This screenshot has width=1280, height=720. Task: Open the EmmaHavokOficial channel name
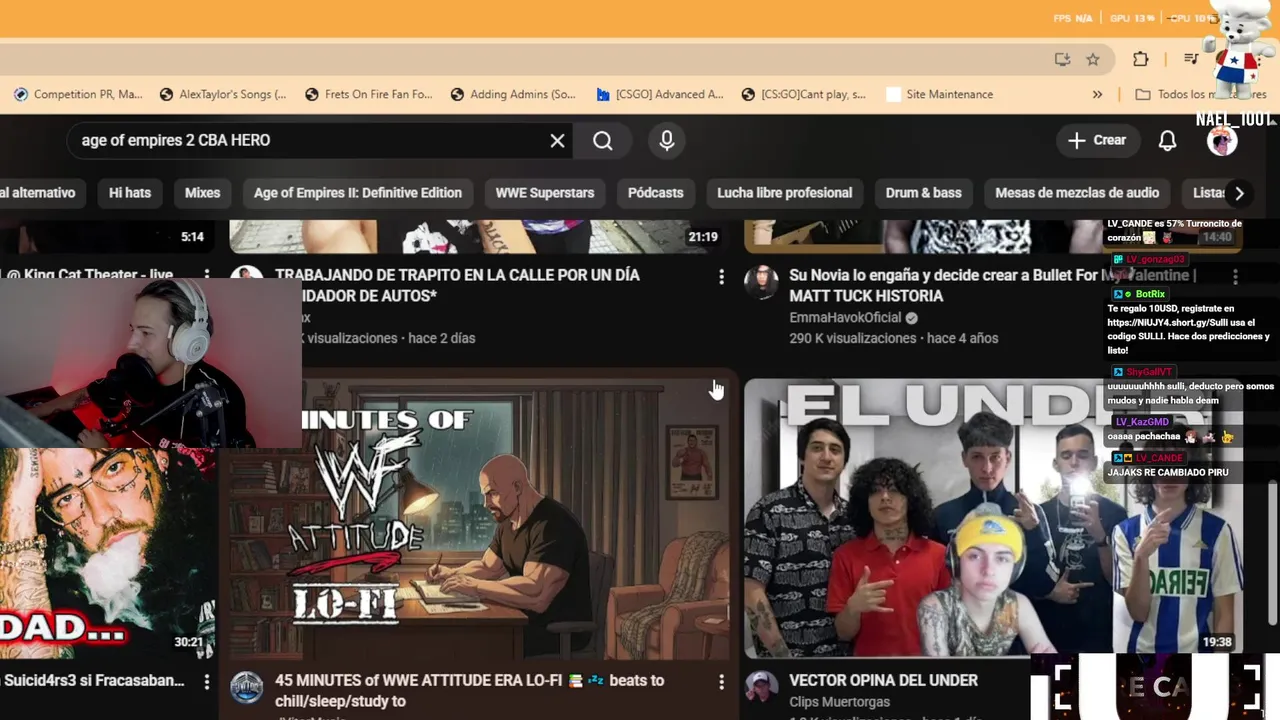coord(845,318)
